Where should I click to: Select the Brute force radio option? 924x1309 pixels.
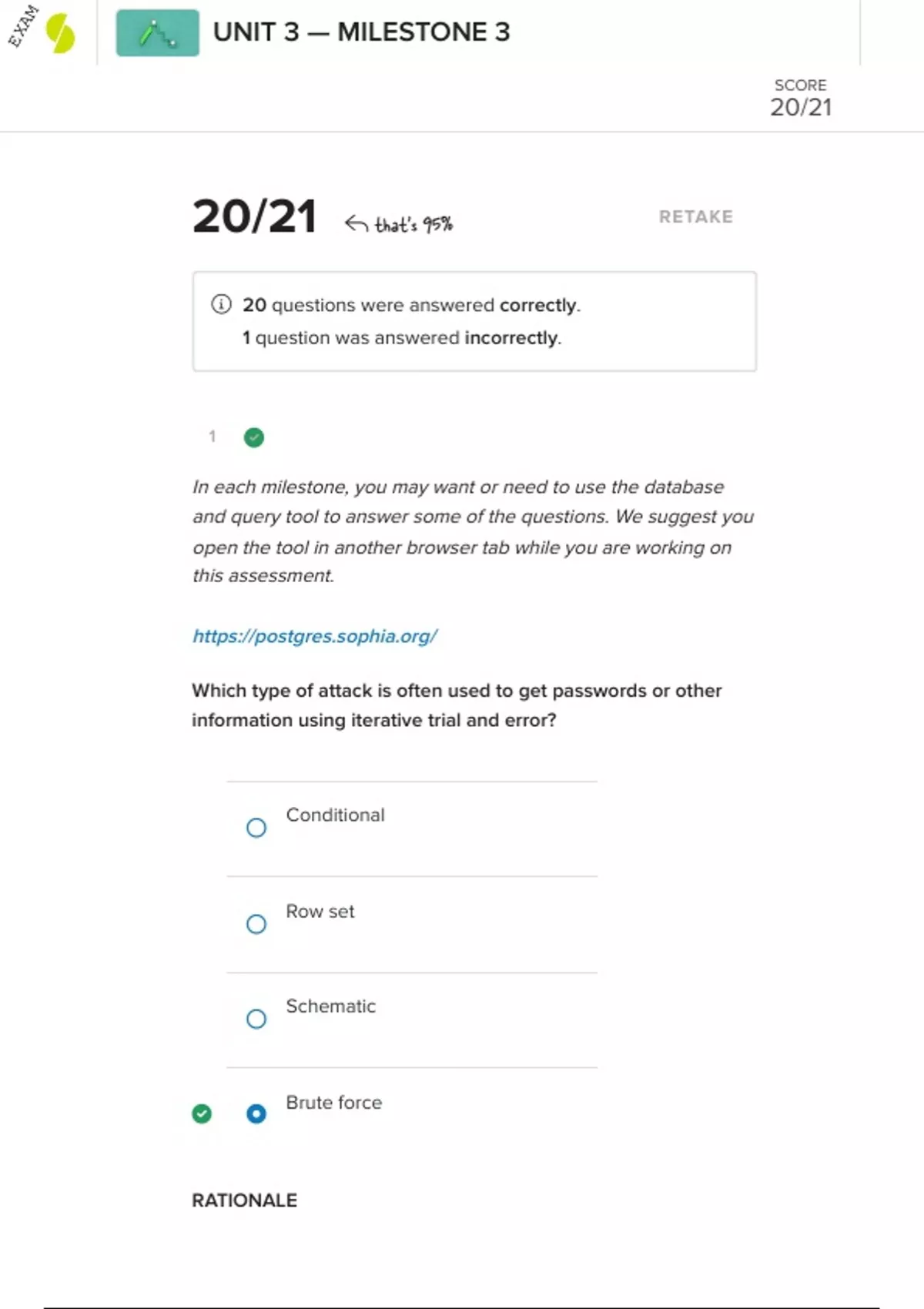click(256, 1113)
